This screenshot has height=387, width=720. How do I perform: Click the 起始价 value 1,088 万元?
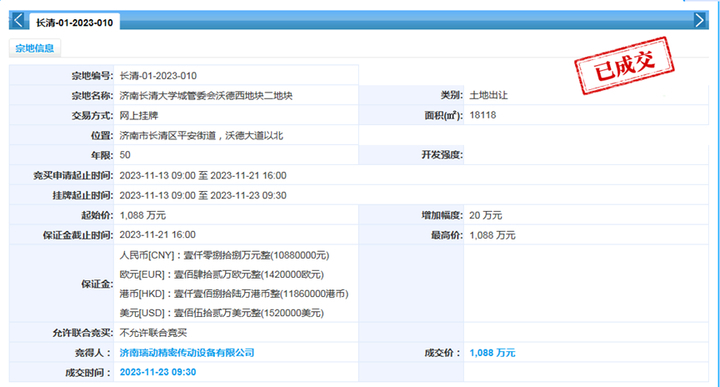[x=143, y=215]
